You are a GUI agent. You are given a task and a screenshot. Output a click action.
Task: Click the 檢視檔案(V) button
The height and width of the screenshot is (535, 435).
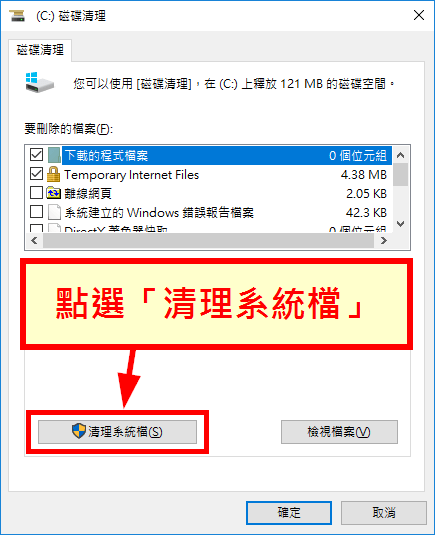click(x=339, y=432)
